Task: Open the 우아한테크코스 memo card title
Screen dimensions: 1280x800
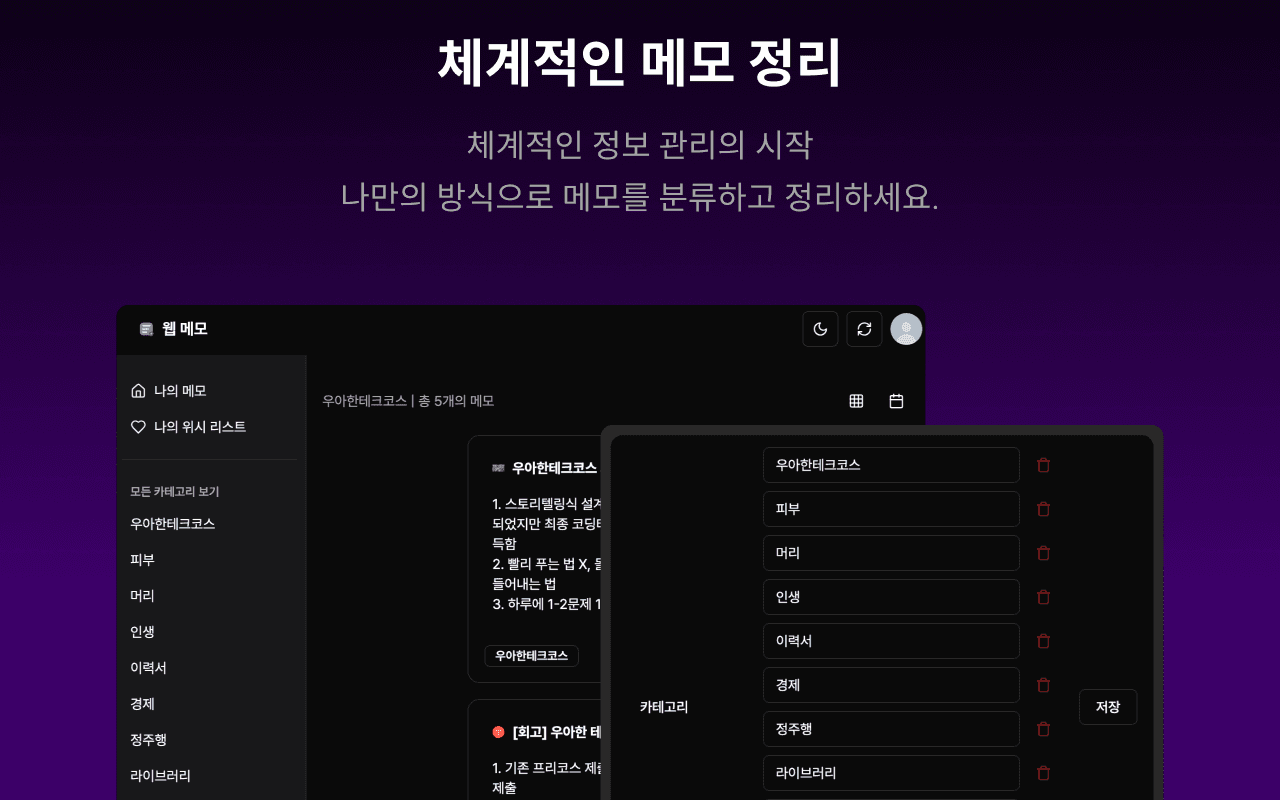Action: (x=554, y=468)
